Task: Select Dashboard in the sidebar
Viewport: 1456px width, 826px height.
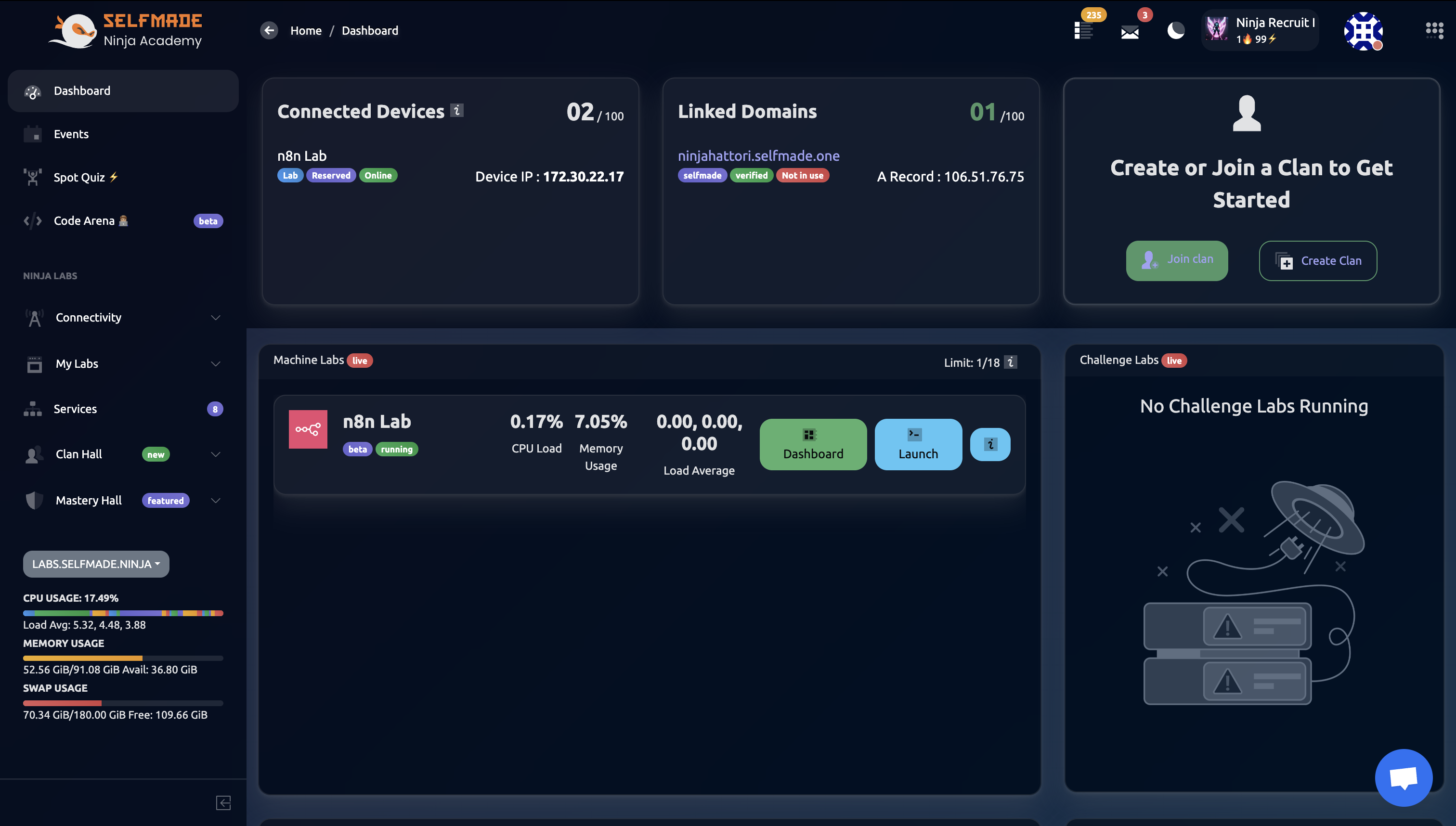Action: point(123,91)
